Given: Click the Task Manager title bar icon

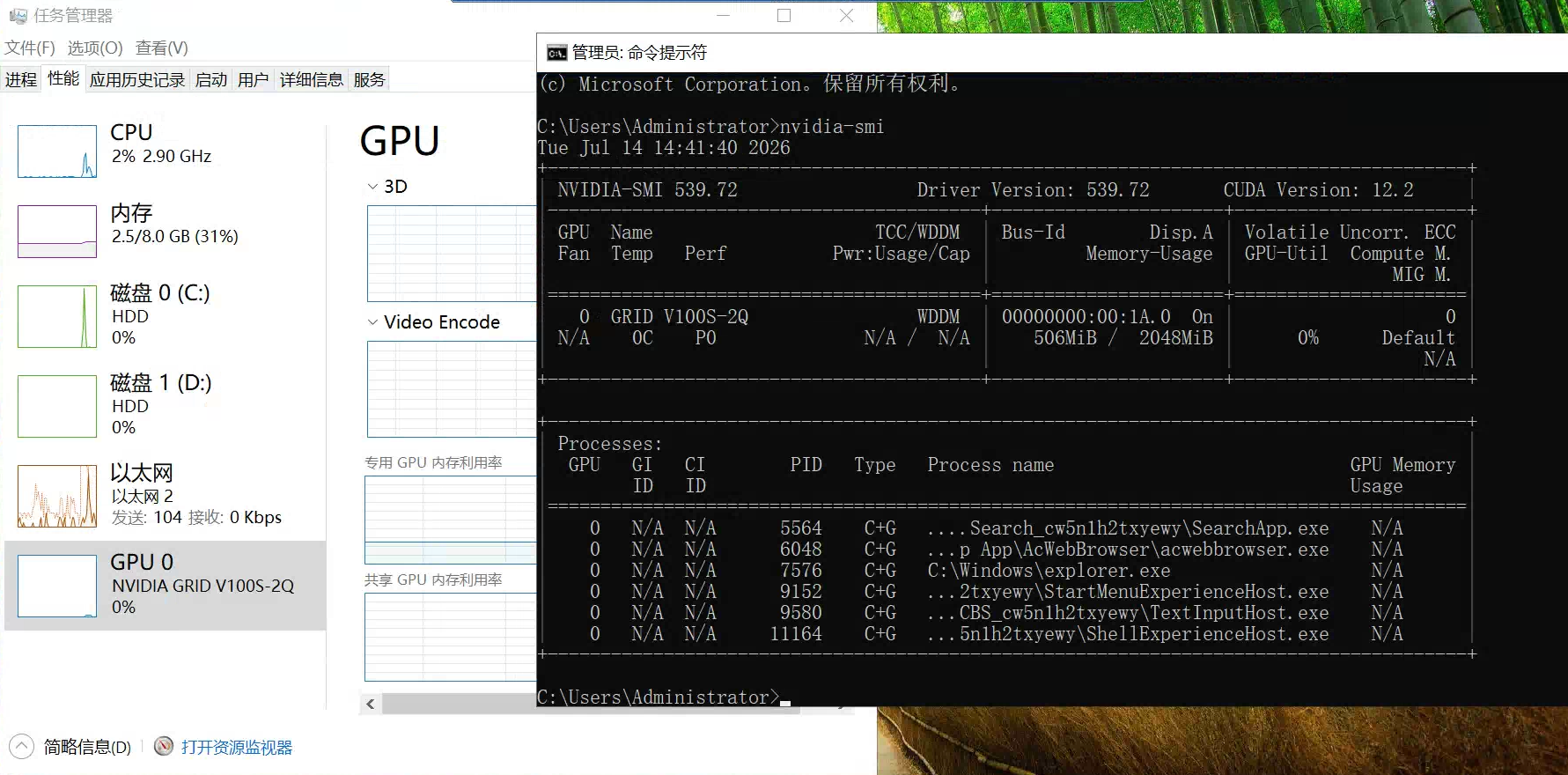Looking at the screenshot, I should (18, 16).
